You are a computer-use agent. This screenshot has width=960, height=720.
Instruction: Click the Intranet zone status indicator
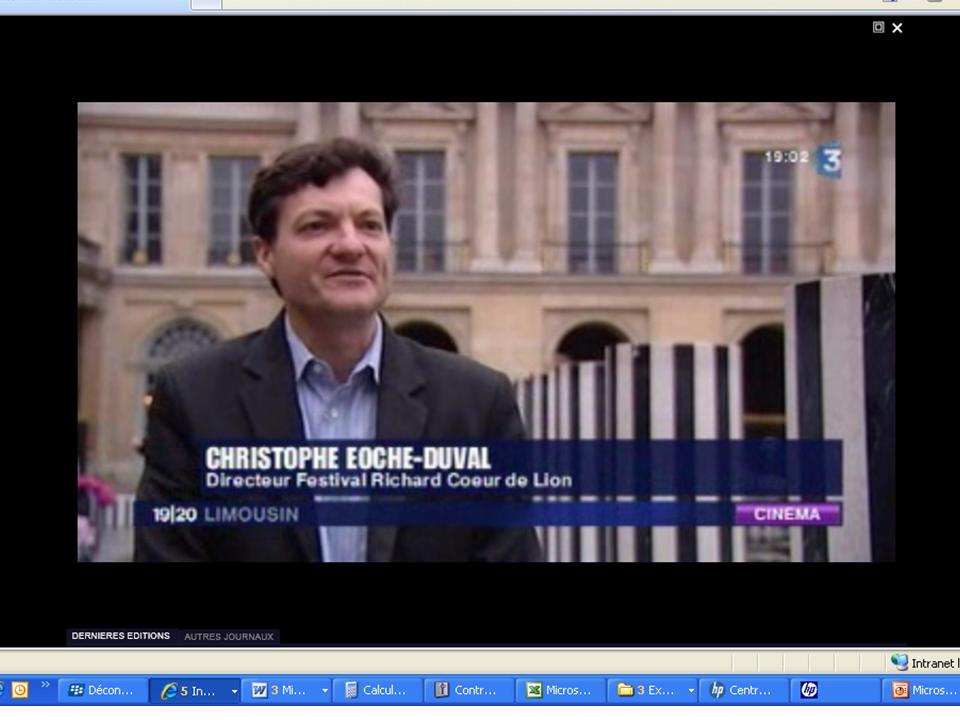(924, 663)
